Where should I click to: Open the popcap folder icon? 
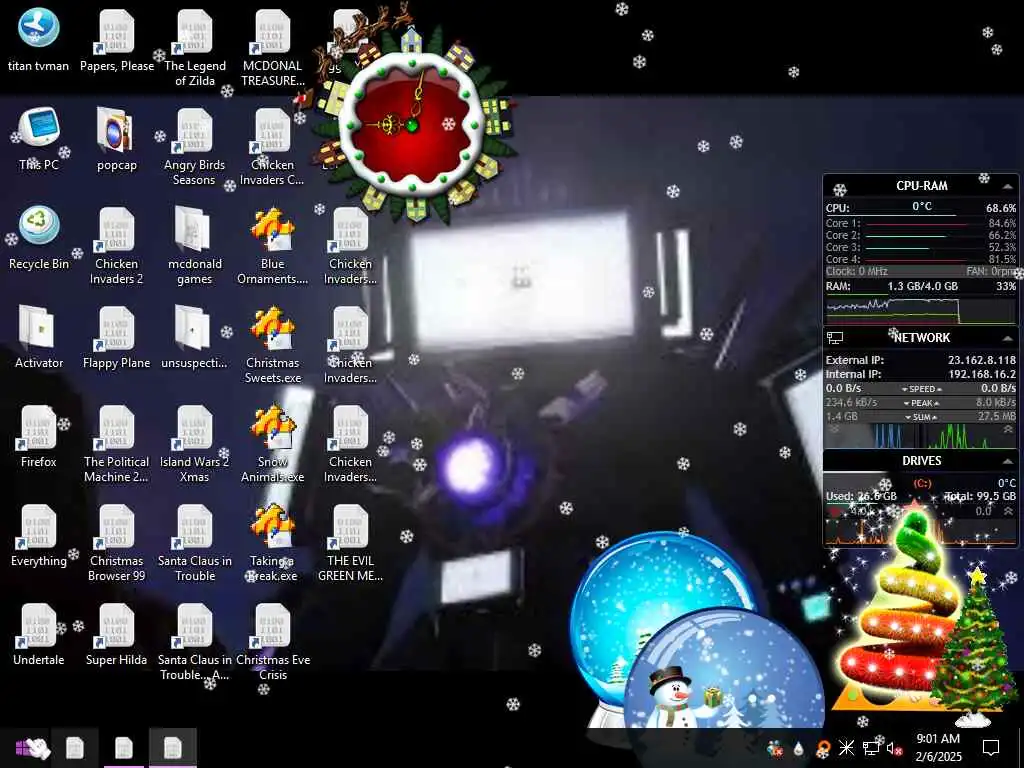pyautogui.click(x=117, y=140)
